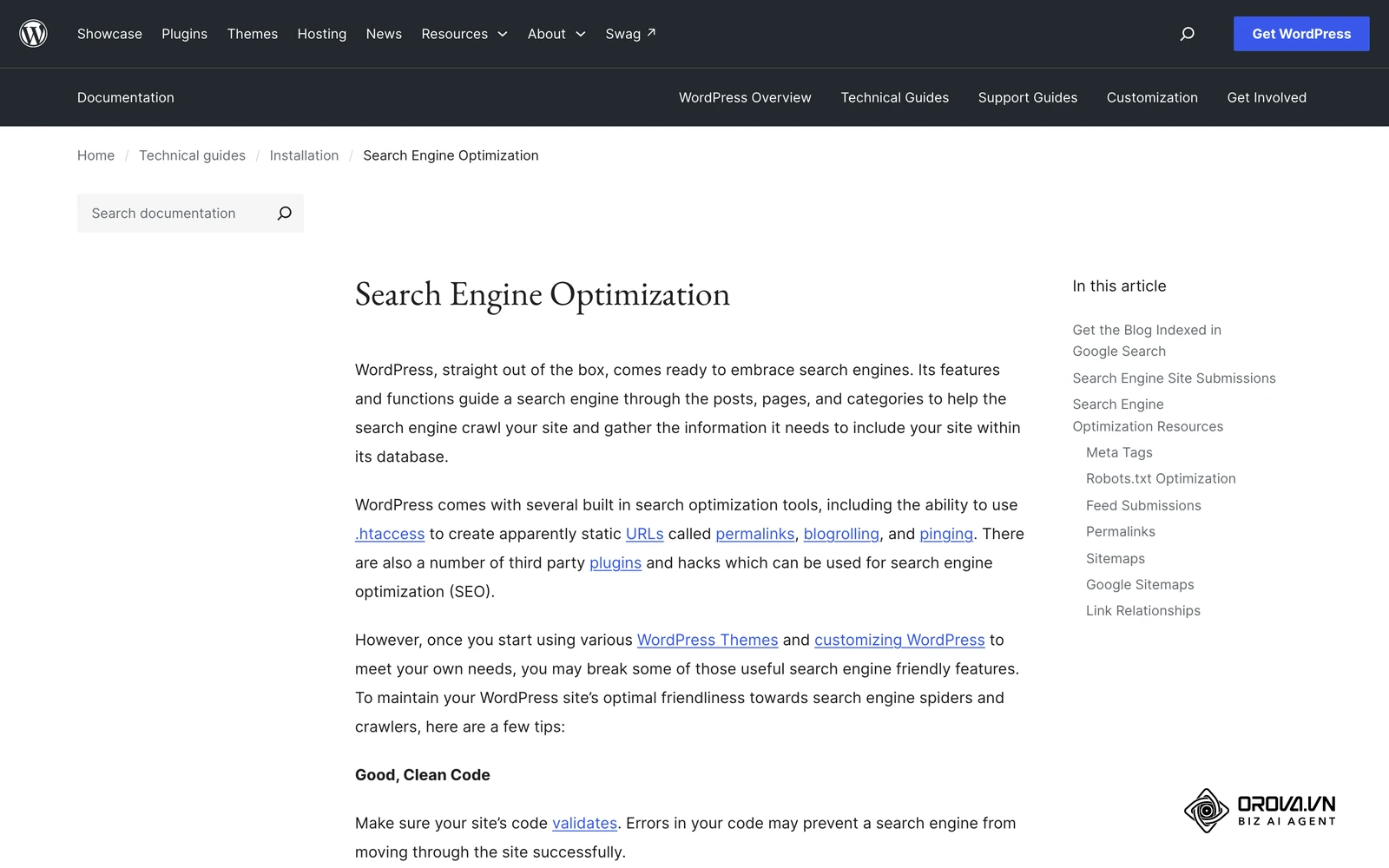1389x868 pixels.
Task: Open the Installation breadcrumb
Action: pyautogui.click(x=304, y=155)
